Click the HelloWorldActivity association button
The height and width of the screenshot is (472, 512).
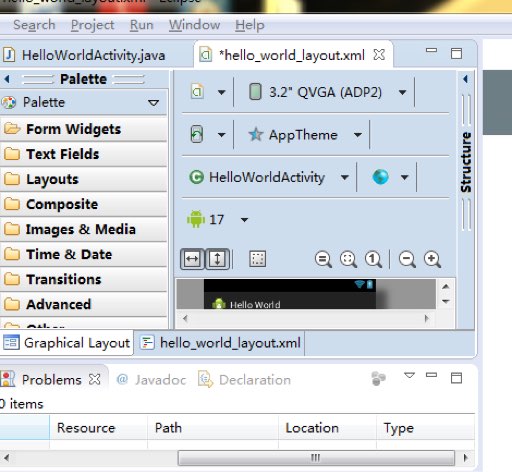pyautogui.click(x=257, y=177)
